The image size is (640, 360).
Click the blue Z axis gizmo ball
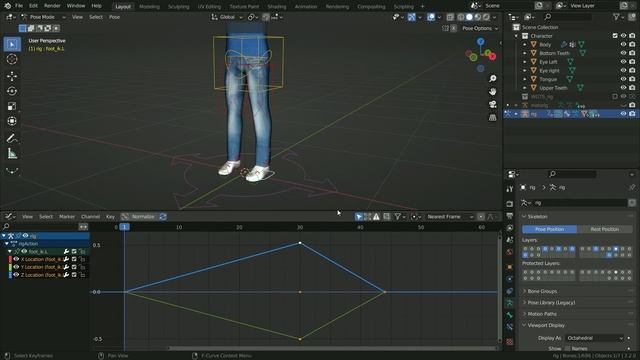click(480, 42)
